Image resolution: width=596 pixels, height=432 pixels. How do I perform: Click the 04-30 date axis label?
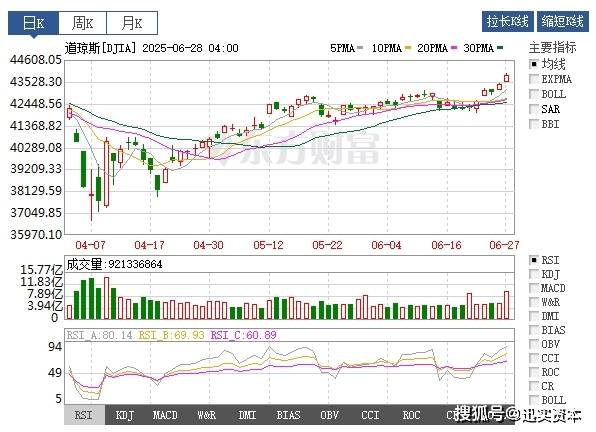coord(208,245)
